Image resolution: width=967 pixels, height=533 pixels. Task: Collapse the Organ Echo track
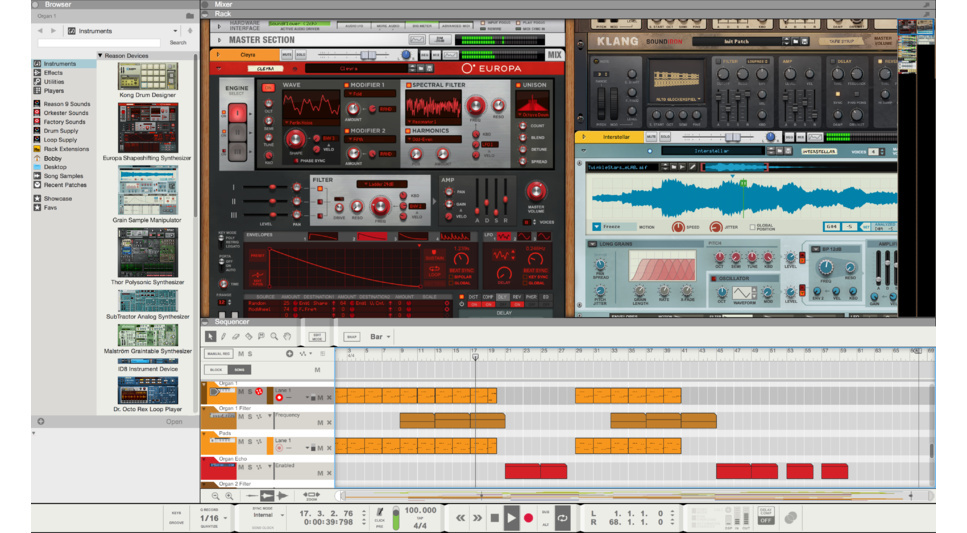coord(204,459)
